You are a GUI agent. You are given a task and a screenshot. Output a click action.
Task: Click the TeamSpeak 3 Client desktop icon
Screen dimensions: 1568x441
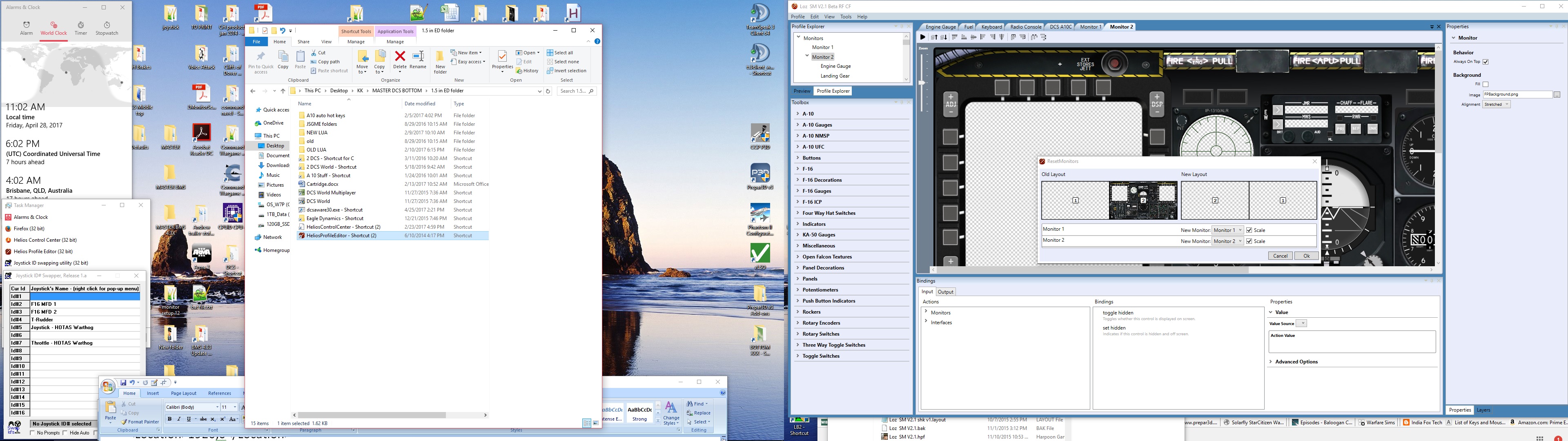759,13
